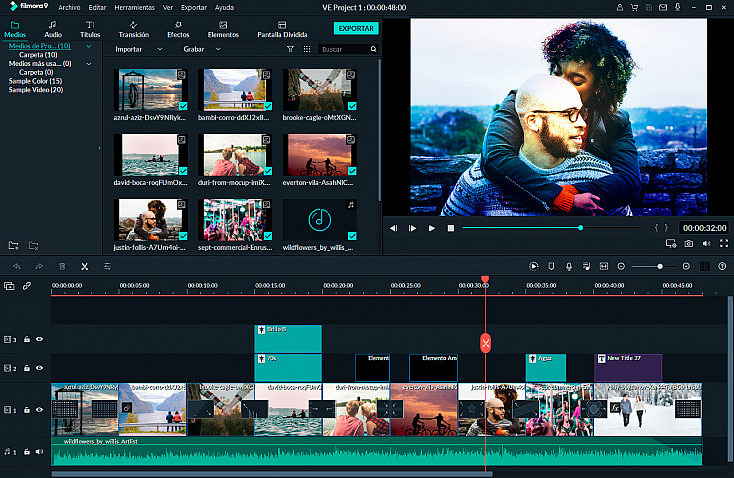Adjust preview volume speaker icon
734x478 pixels.
[706, 243]
